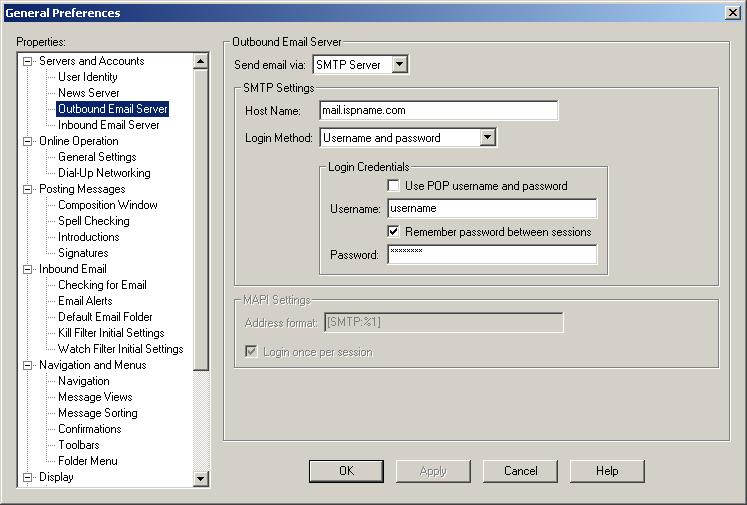Click the Password input field
Screen dimensions: 747x505
(490, 255)
